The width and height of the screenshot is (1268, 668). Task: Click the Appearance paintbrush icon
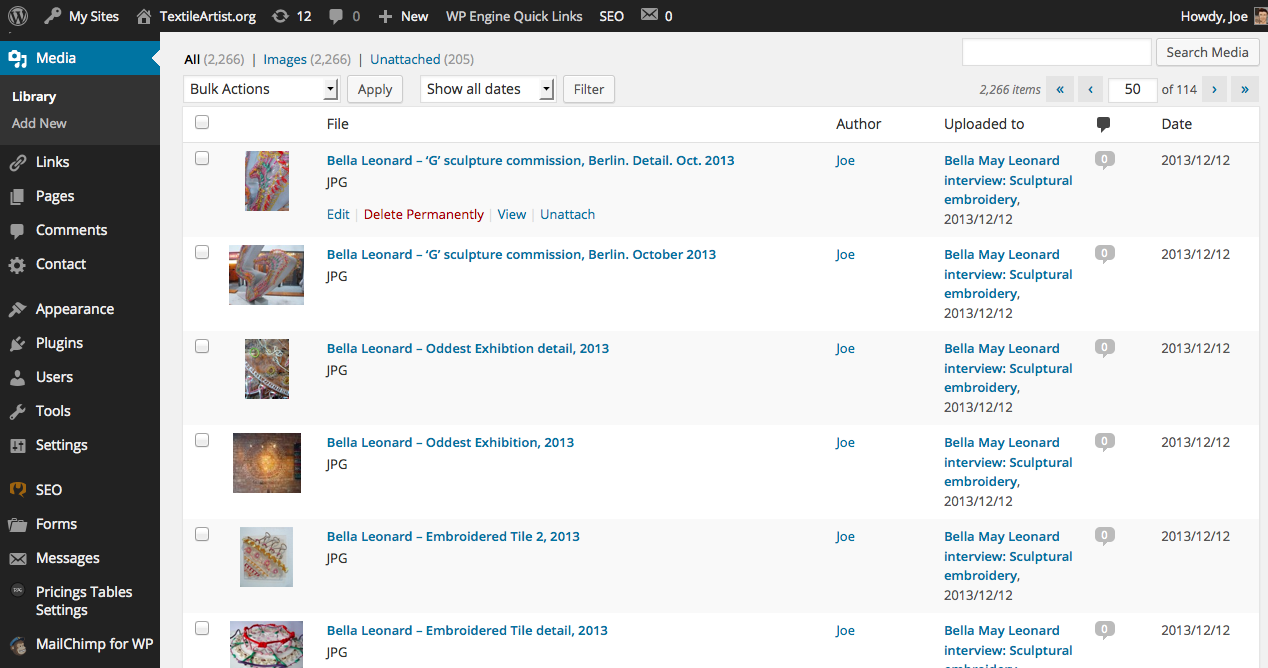[17, 309]
